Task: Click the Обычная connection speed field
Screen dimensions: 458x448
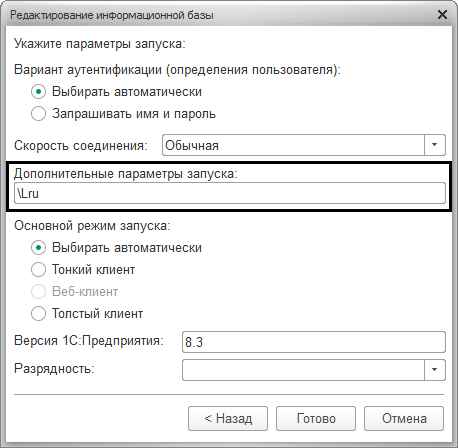Action: coord(293,145)
